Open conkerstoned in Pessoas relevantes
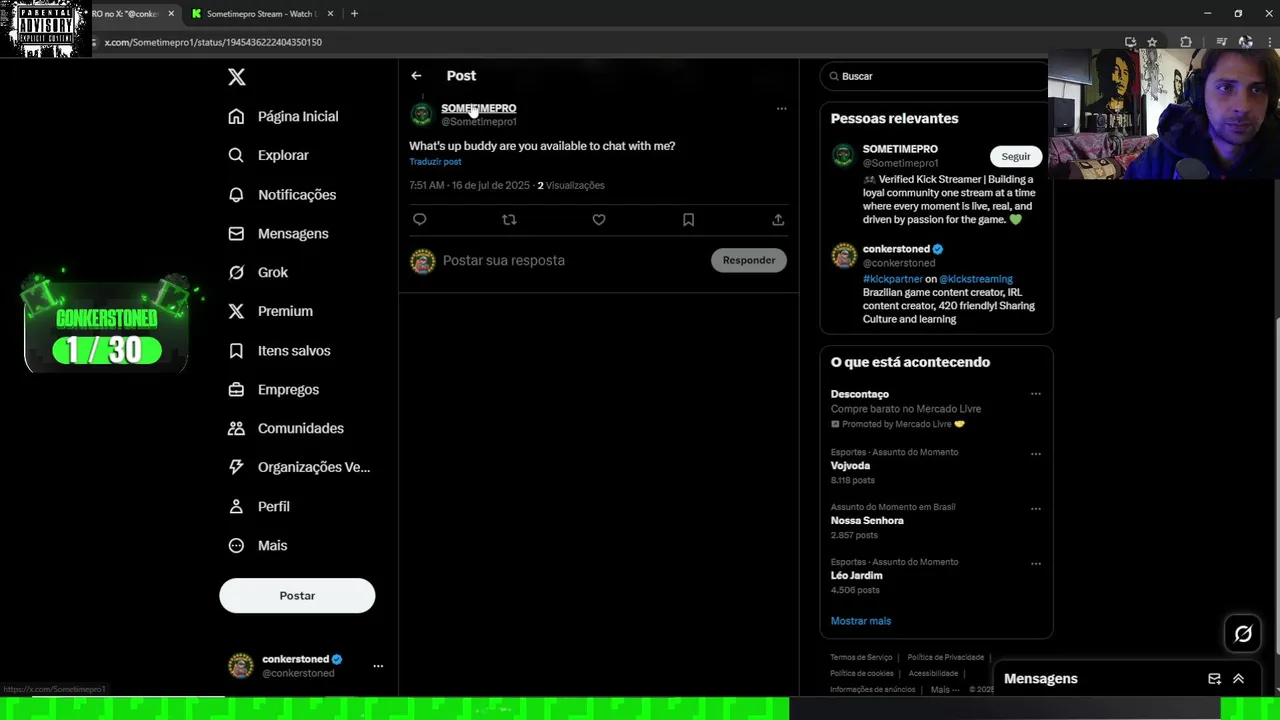 pyautogui.click(x=895, y=249)
